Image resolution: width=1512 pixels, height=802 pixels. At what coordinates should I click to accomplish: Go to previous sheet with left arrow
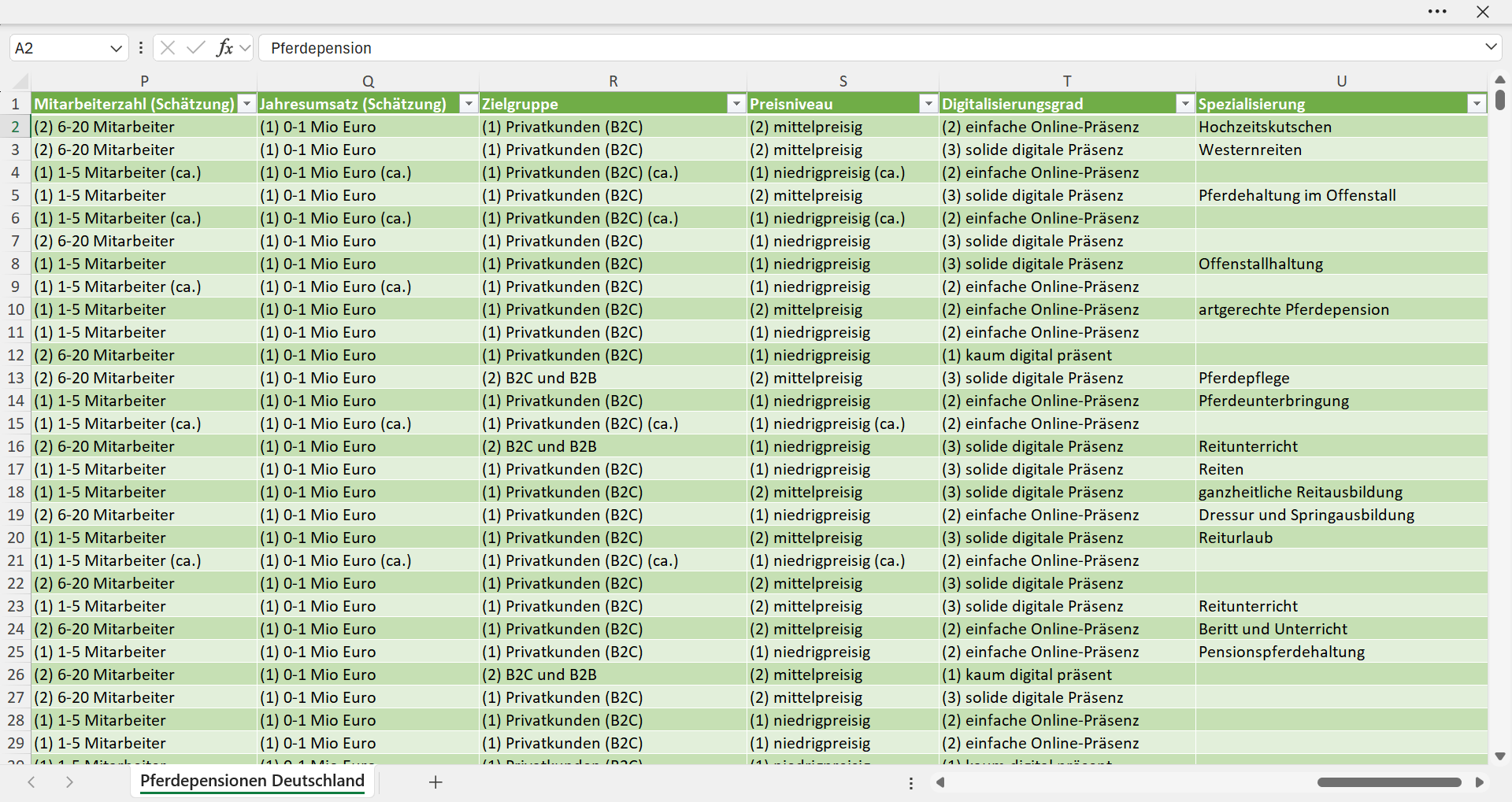(x=31, y=782)
